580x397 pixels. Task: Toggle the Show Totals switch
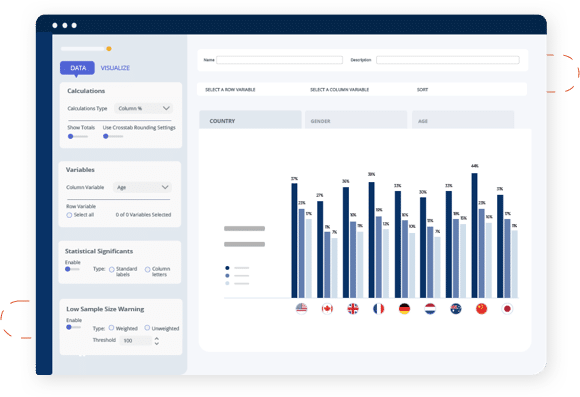coord(77,137)
